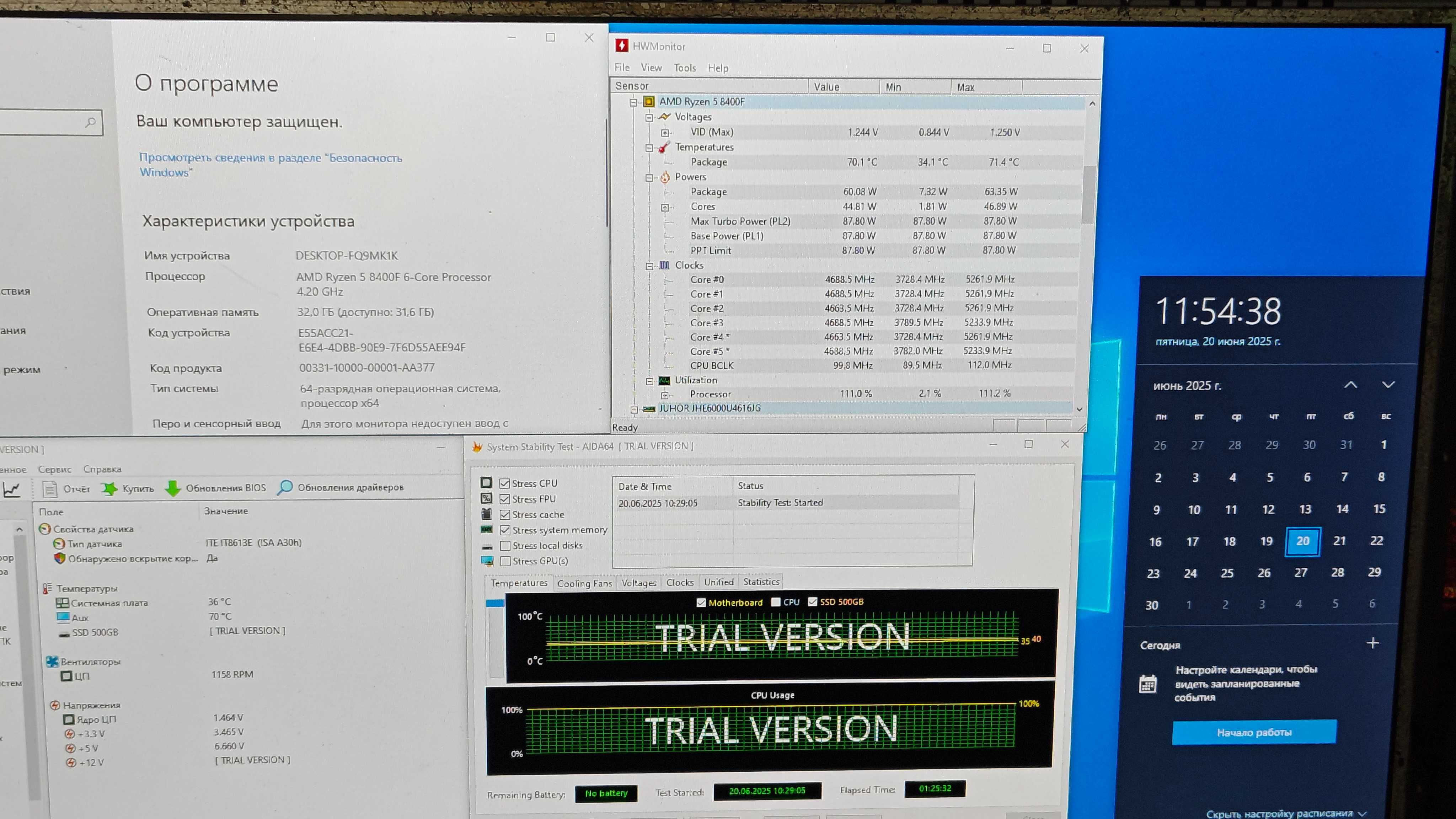Click the Get started (Начало работы) button
This screenshot has width=1456, height=819.
click(1254, 733)
